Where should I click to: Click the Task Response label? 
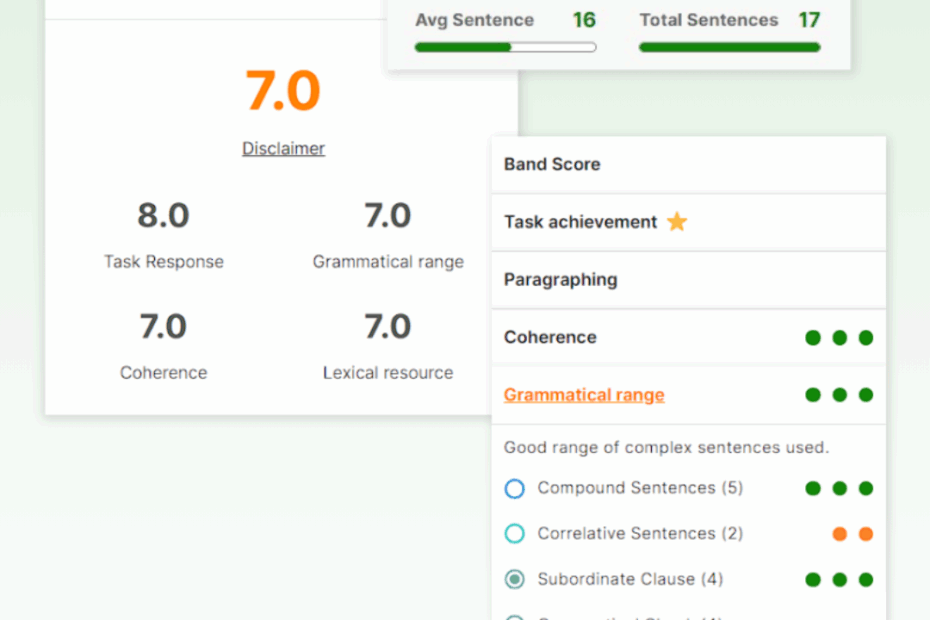pos(164,262)
